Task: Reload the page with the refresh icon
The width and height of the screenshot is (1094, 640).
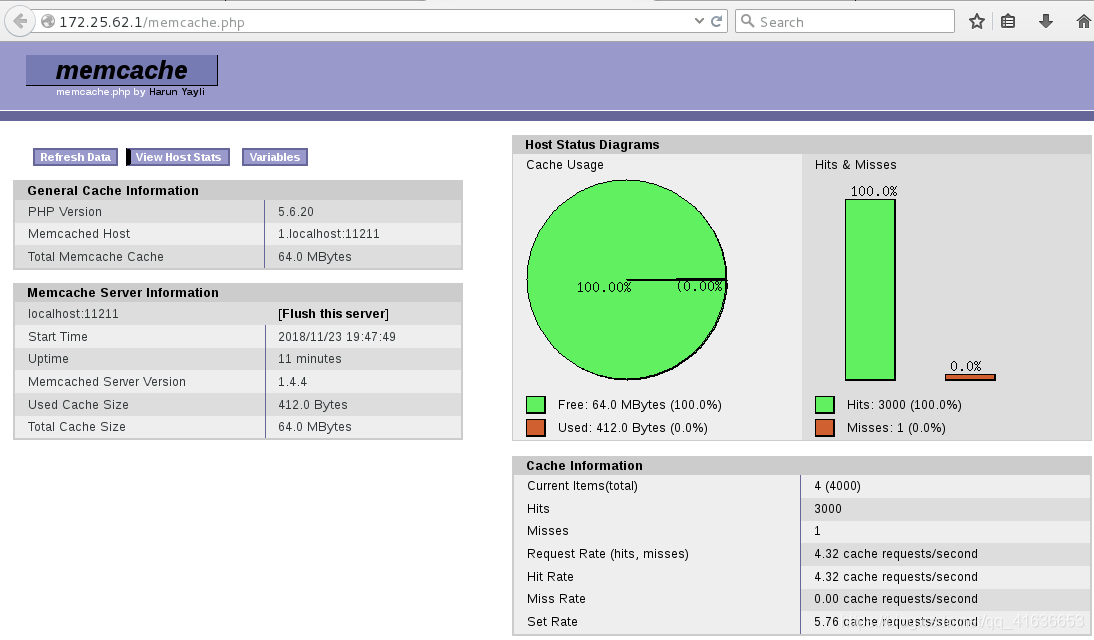Action: pos(716,22)
